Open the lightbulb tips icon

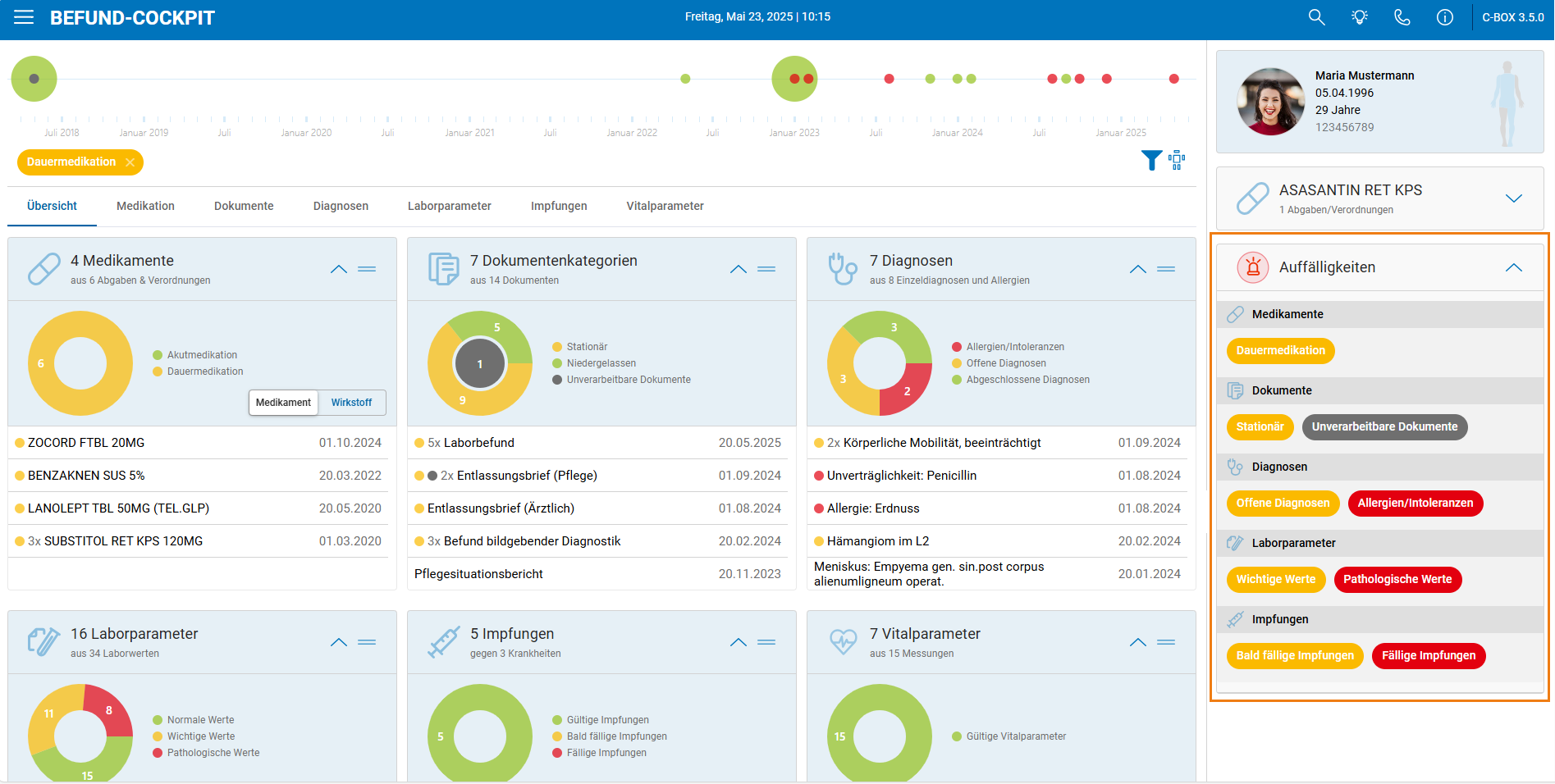pyautogui.click(x=1360, y=17)
